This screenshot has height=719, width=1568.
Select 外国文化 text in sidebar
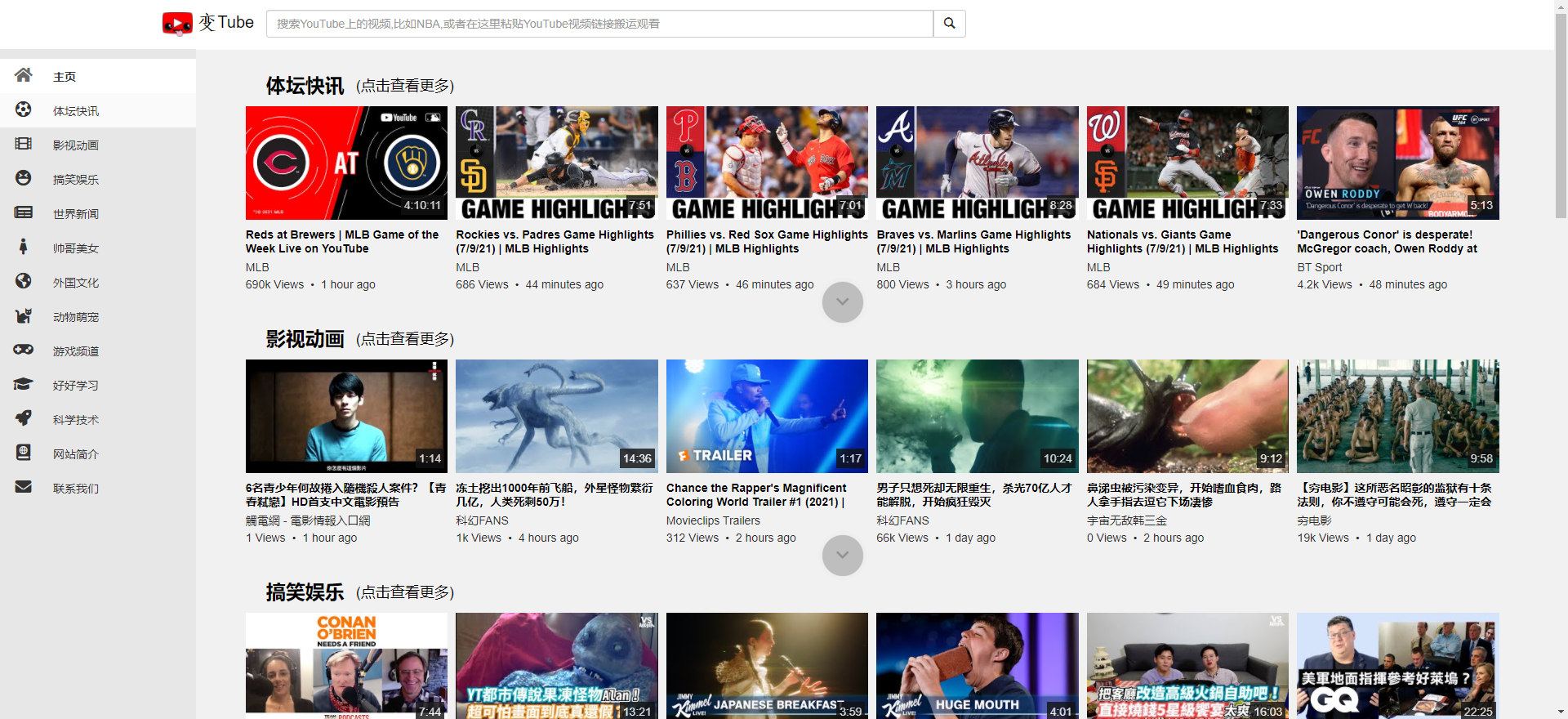(x=76, y=283)
